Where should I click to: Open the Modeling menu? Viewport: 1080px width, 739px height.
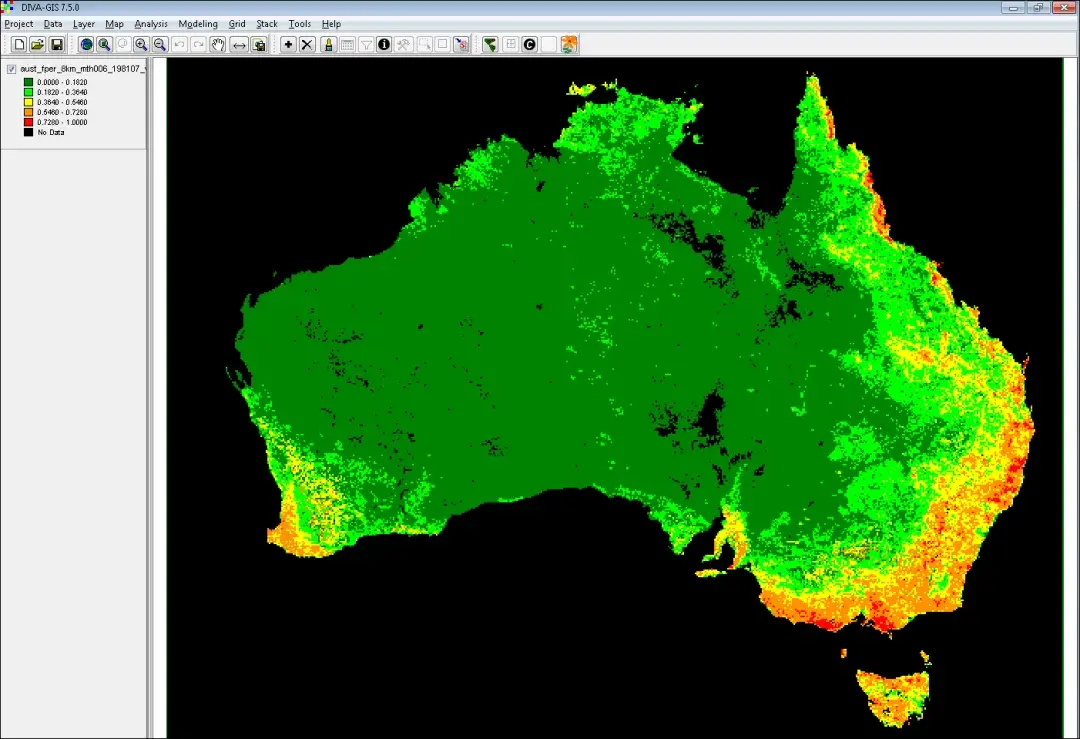coord(197,24)
